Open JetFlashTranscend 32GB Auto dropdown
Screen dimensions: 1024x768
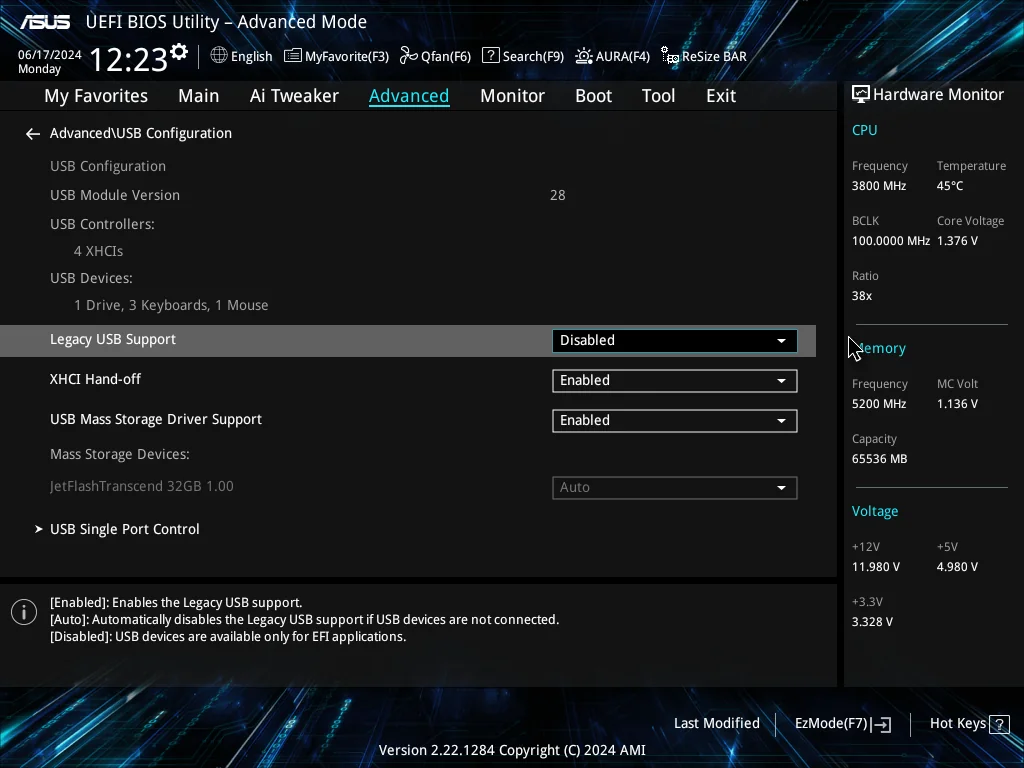675,488
